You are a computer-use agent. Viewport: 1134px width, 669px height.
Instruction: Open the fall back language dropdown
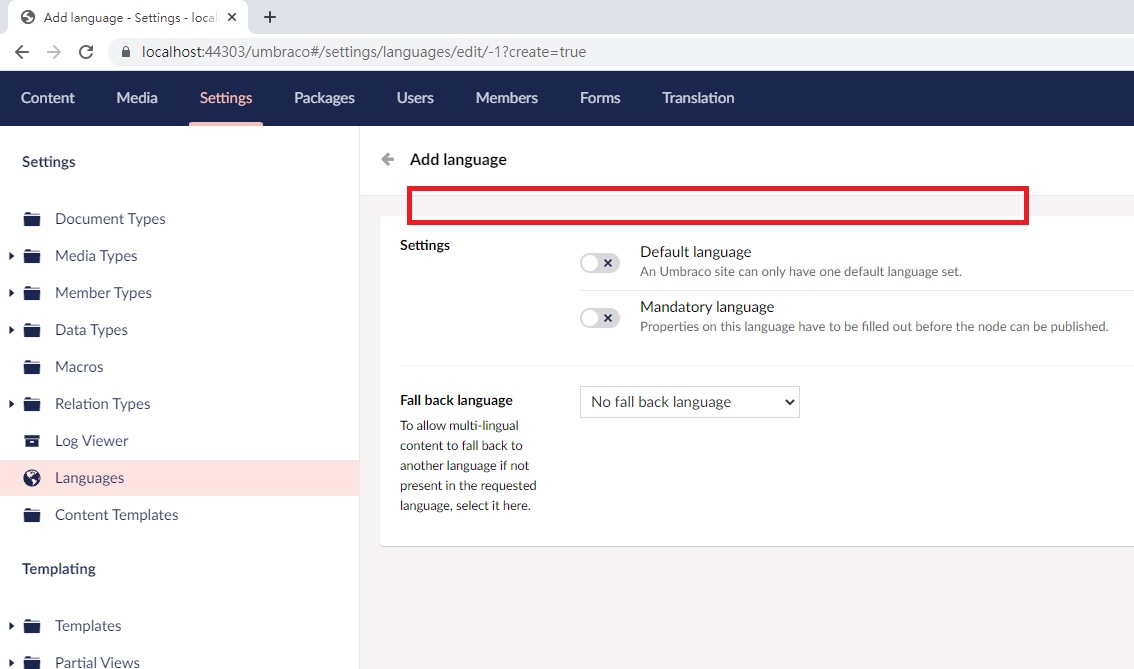(x=689, y=401)
